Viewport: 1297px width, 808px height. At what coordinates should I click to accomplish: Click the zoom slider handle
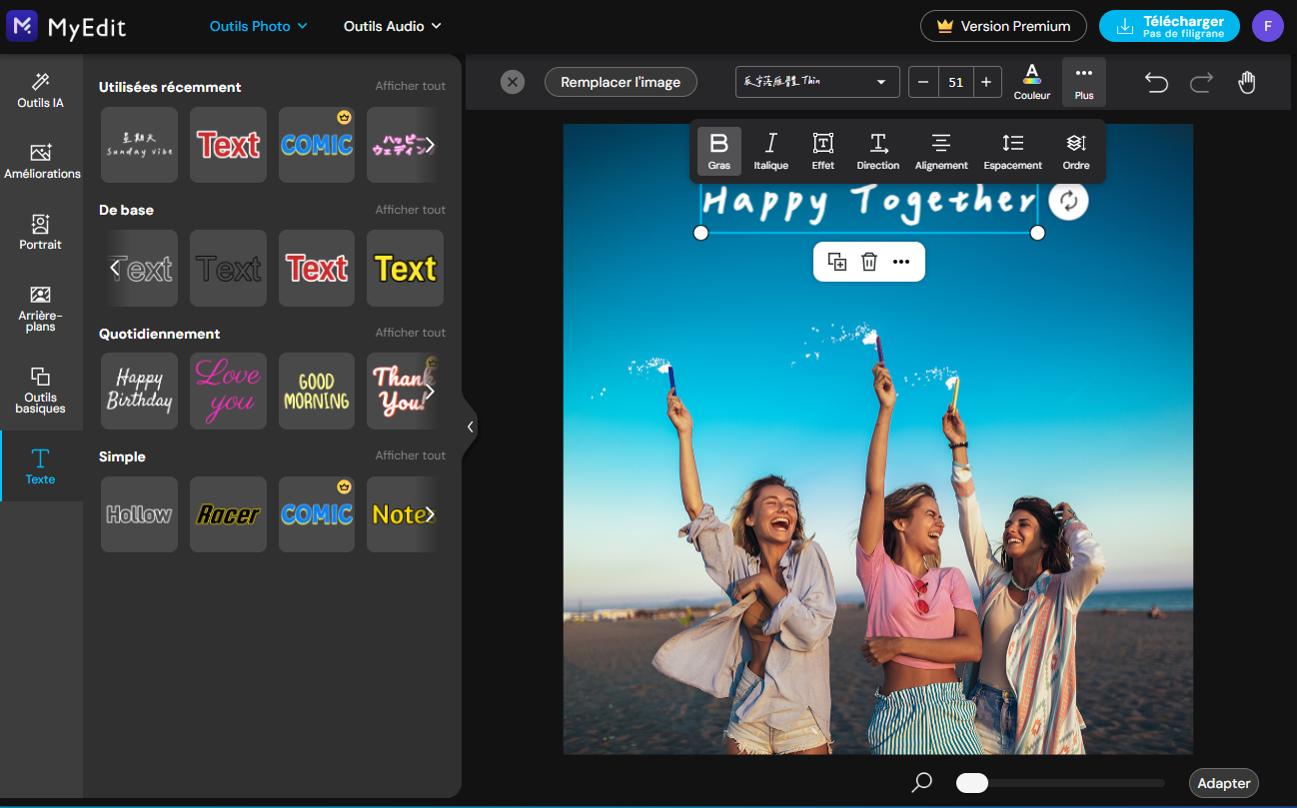click(x=972, y=783)
